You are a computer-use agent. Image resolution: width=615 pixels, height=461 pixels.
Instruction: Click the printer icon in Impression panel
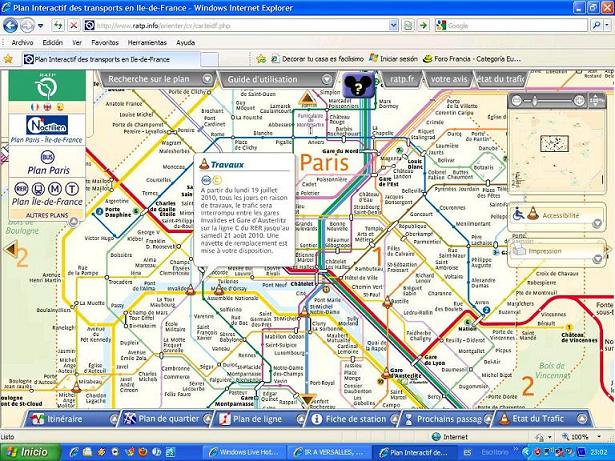click(x=519, y=250)
